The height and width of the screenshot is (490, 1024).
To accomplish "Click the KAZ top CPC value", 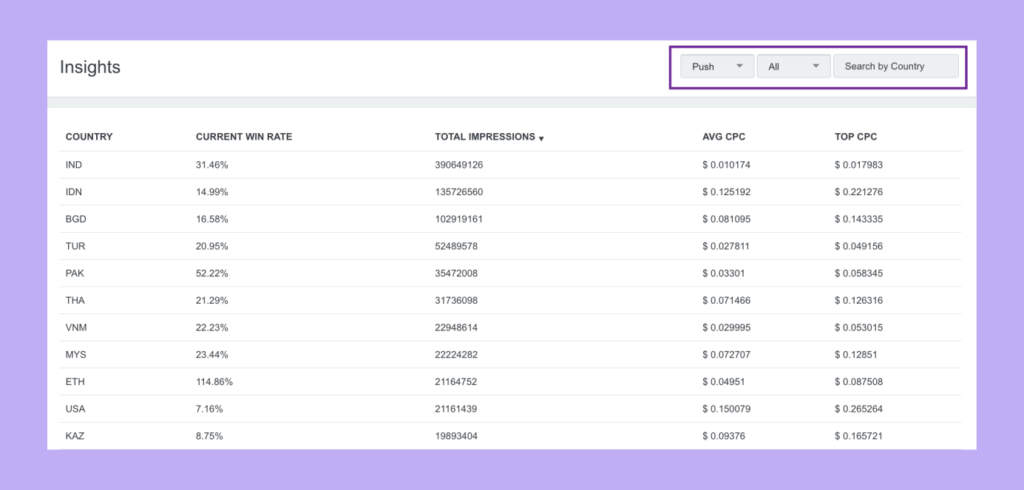I will click(862, 436).
